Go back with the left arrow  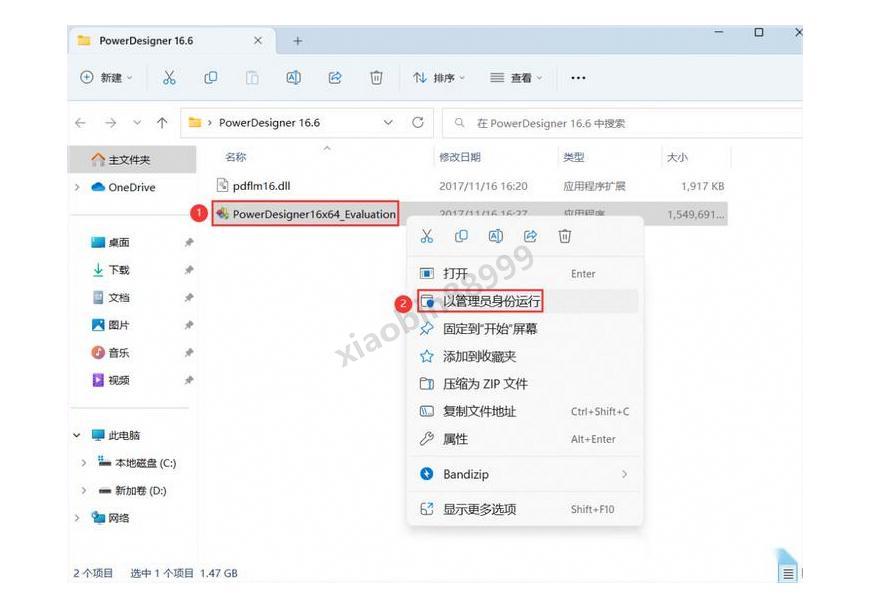[80, 123]
